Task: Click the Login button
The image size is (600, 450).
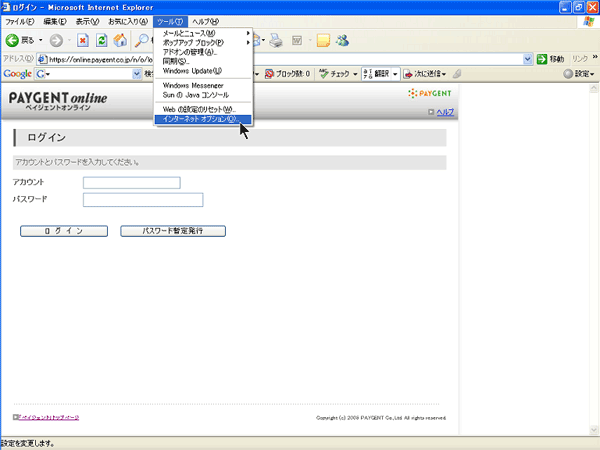Action: (x=64, y=231)
